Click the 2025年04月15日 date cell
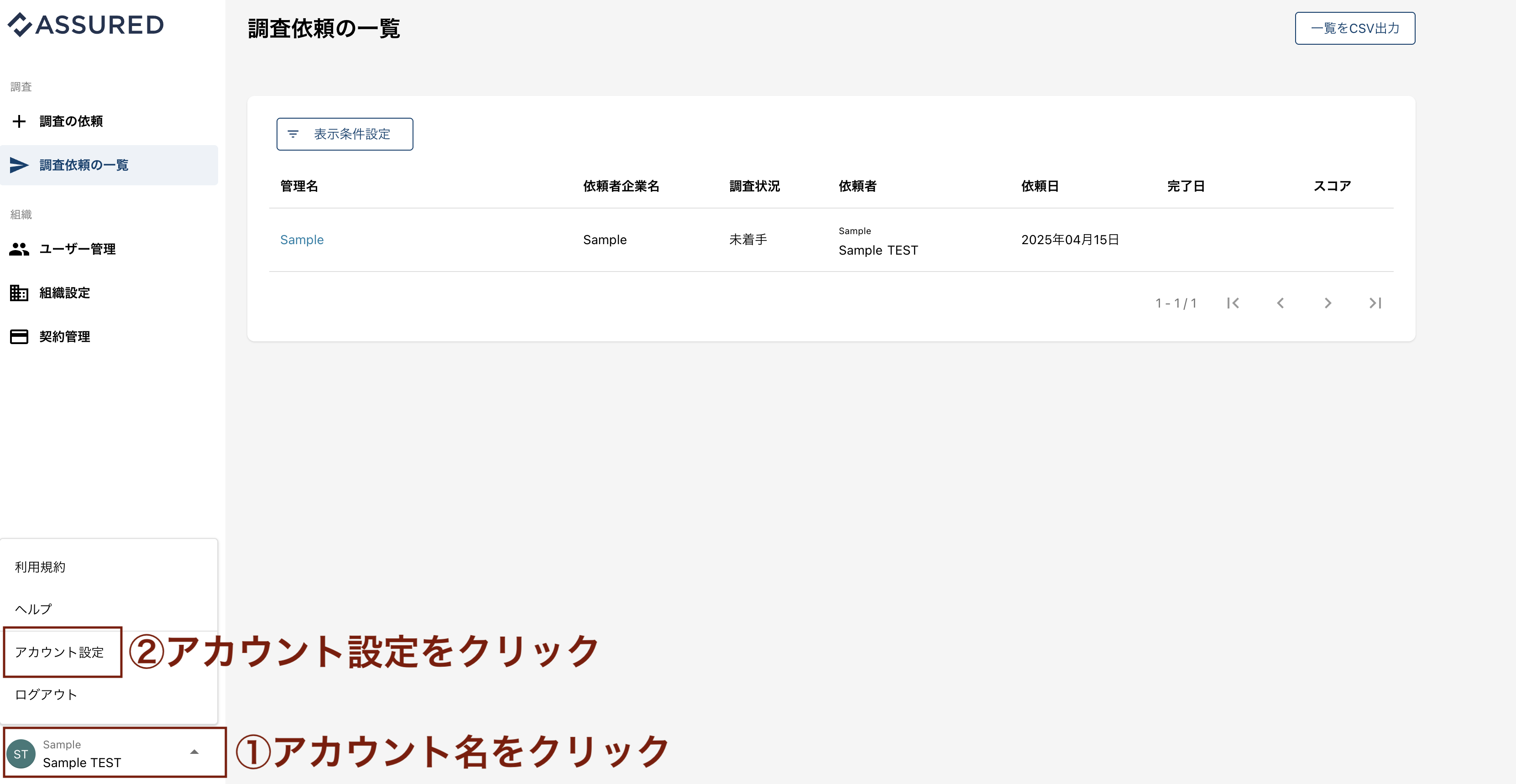The width and height of the screenshot is (1516, 784). pyautogui.click(x=1070, y=240)
